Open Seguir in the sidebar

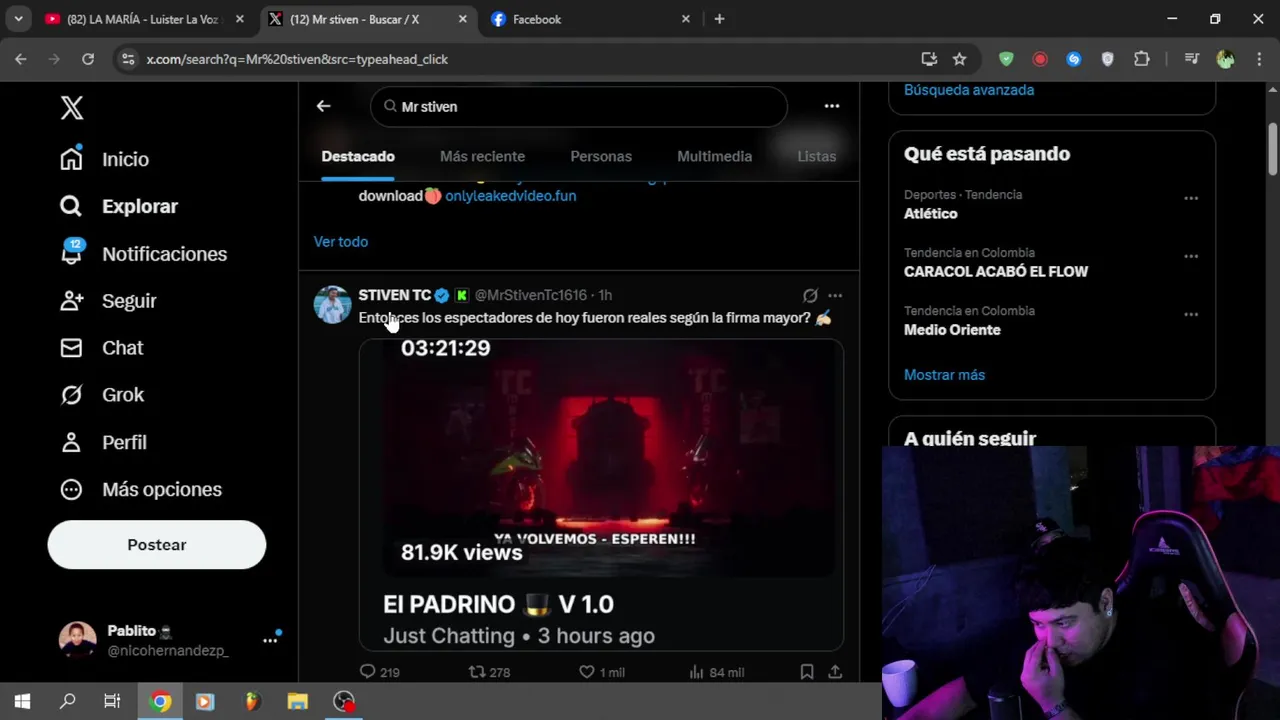tap(108, 300)
